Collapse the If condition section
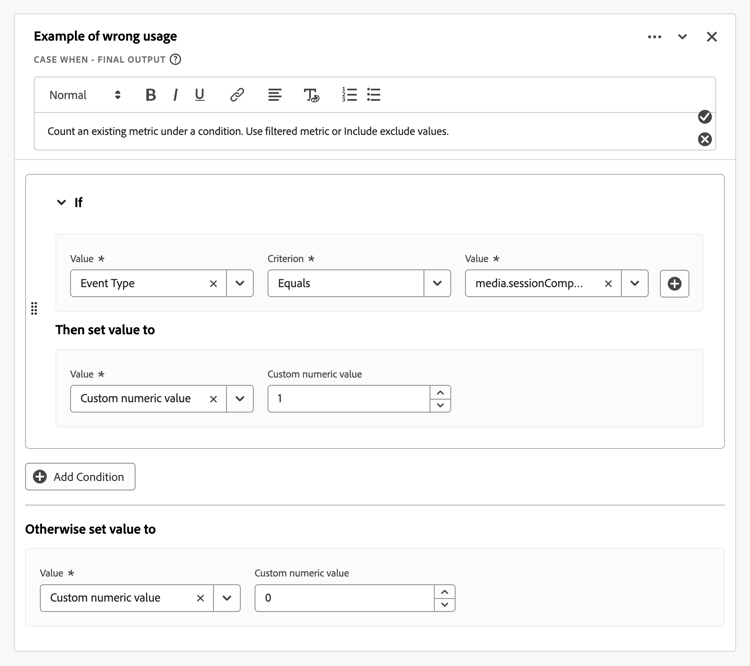750x666 pixels. pyautogui.click(x=62, y=203)
